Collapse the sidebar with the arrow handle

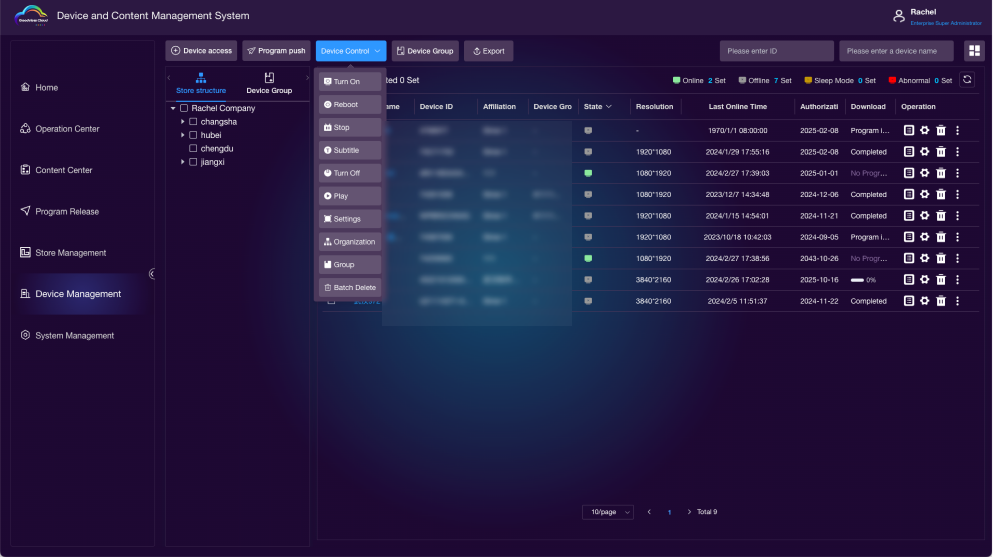tap(152, 273)
